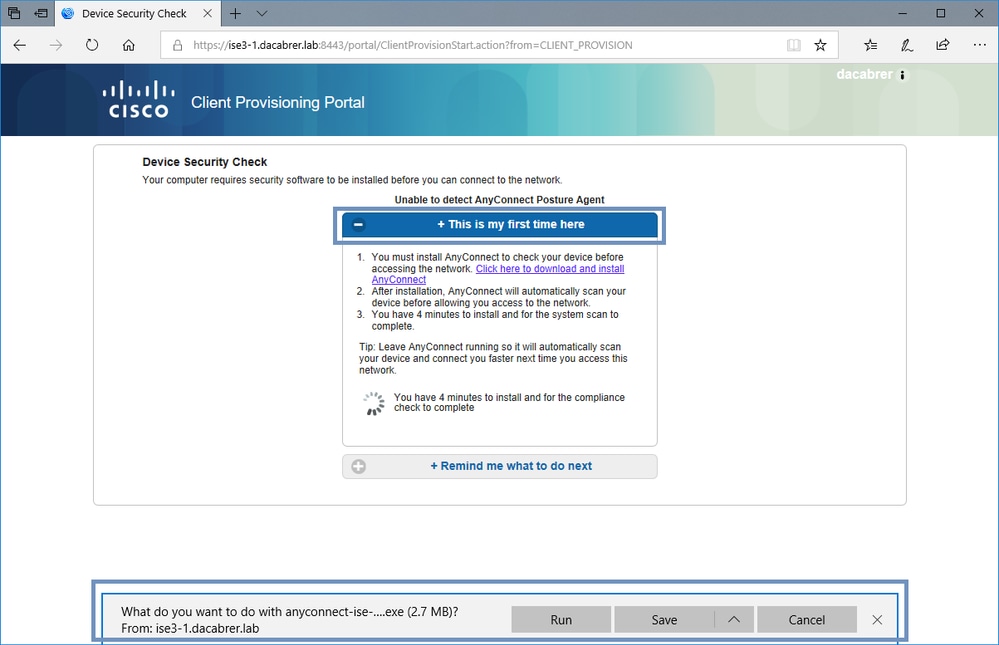The image size is (999, 645).
Task: Expand 'Remind me what to do next'
Action: 500,466
